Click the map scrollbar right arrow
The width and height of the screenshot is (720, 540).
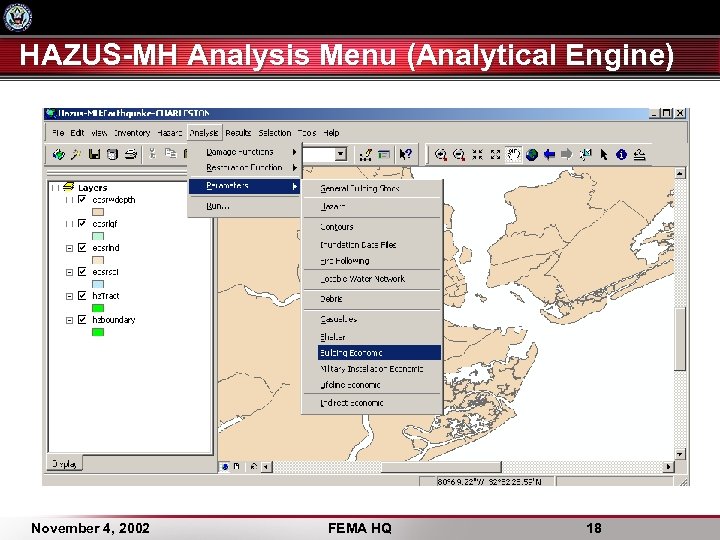click(x=669, y=467)
